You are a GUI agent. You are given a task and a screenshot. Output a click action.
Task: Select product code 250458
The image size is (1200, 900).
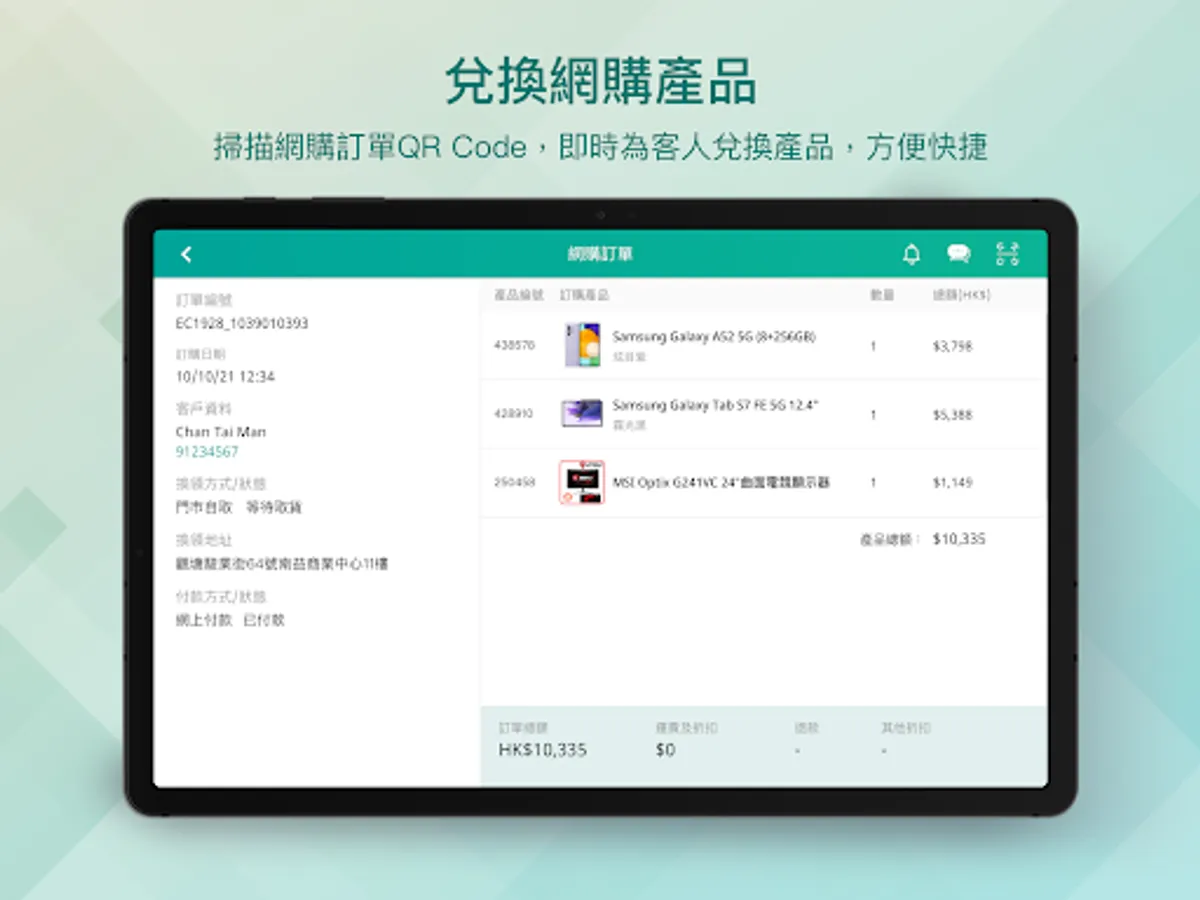pyautogui.click(x=515, y=482)
